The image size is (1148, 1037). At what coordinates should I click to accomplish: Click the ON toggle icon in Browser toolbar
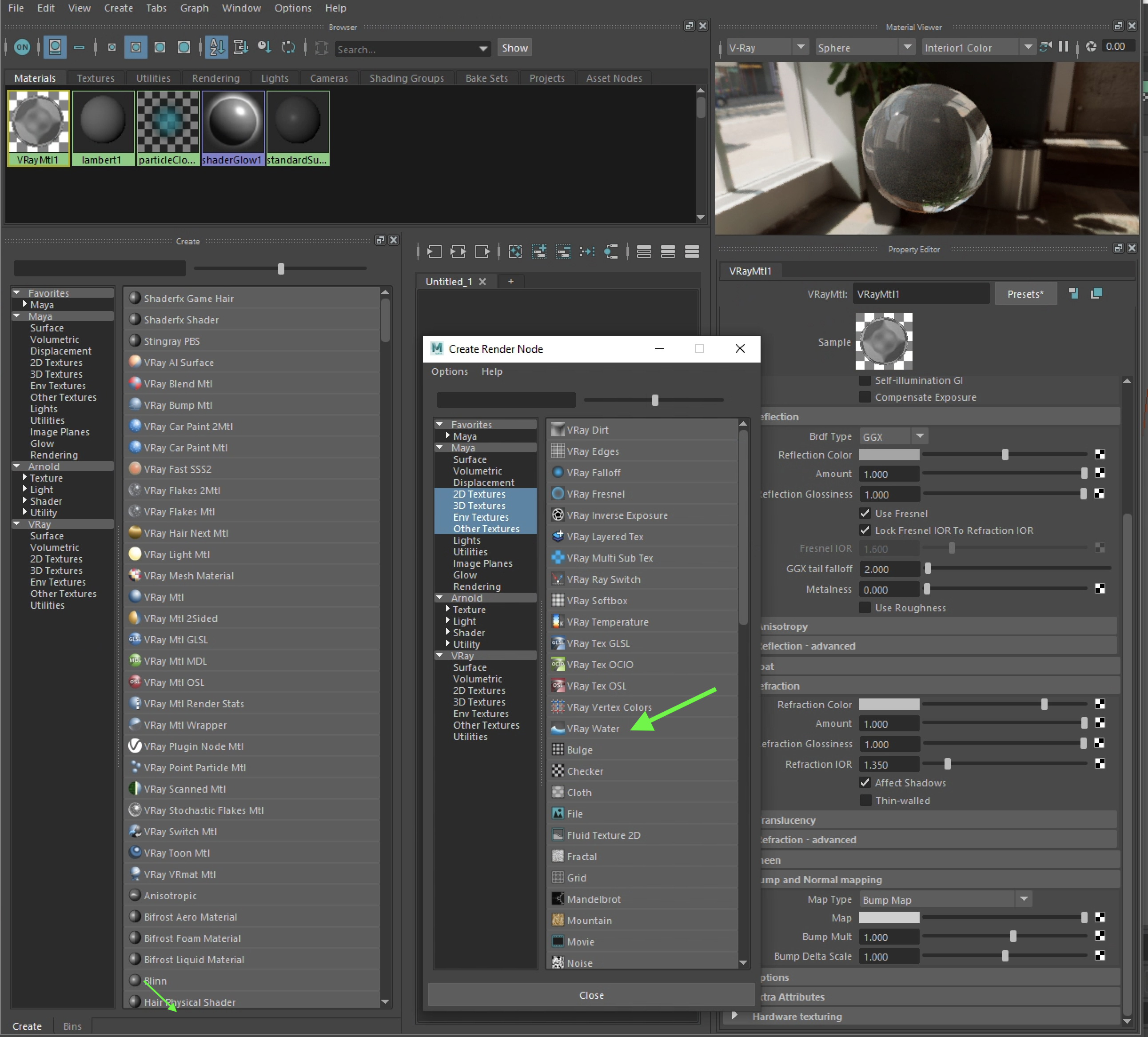pyautogui.click(x=22, y=48)
